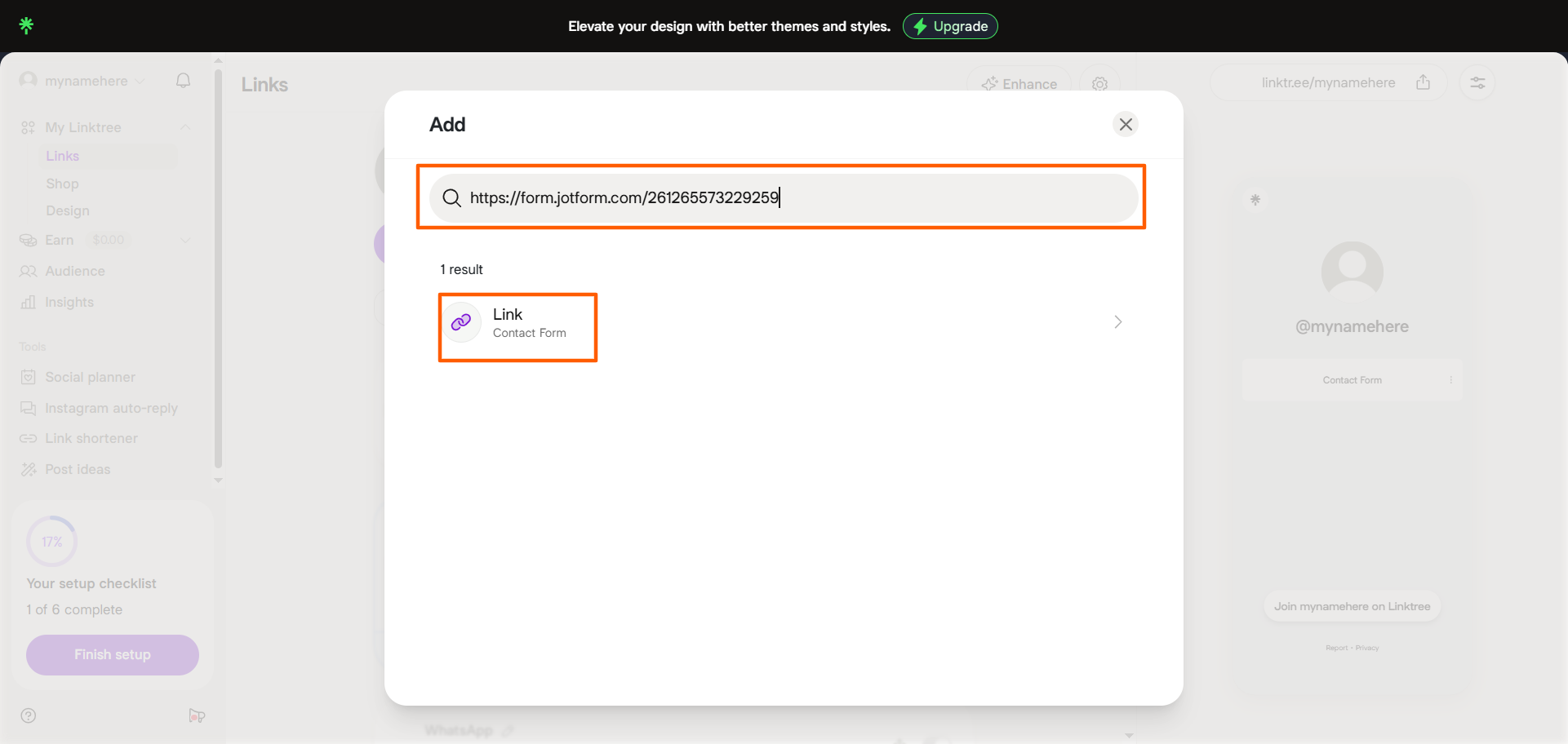This screenshot has height=744, width=1568.
Task: Click the Upgrade button
Action: [x=950, y=26]
